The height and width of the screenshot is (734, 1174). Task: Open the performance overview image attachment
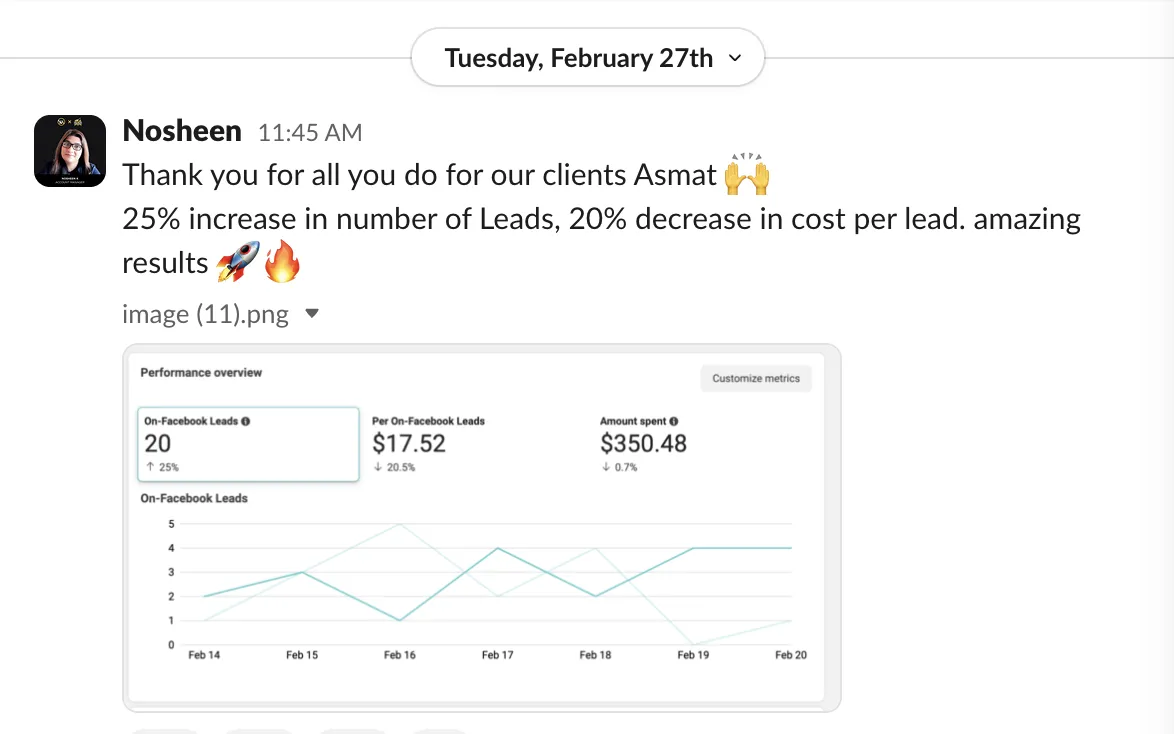(x=481, y=527)
